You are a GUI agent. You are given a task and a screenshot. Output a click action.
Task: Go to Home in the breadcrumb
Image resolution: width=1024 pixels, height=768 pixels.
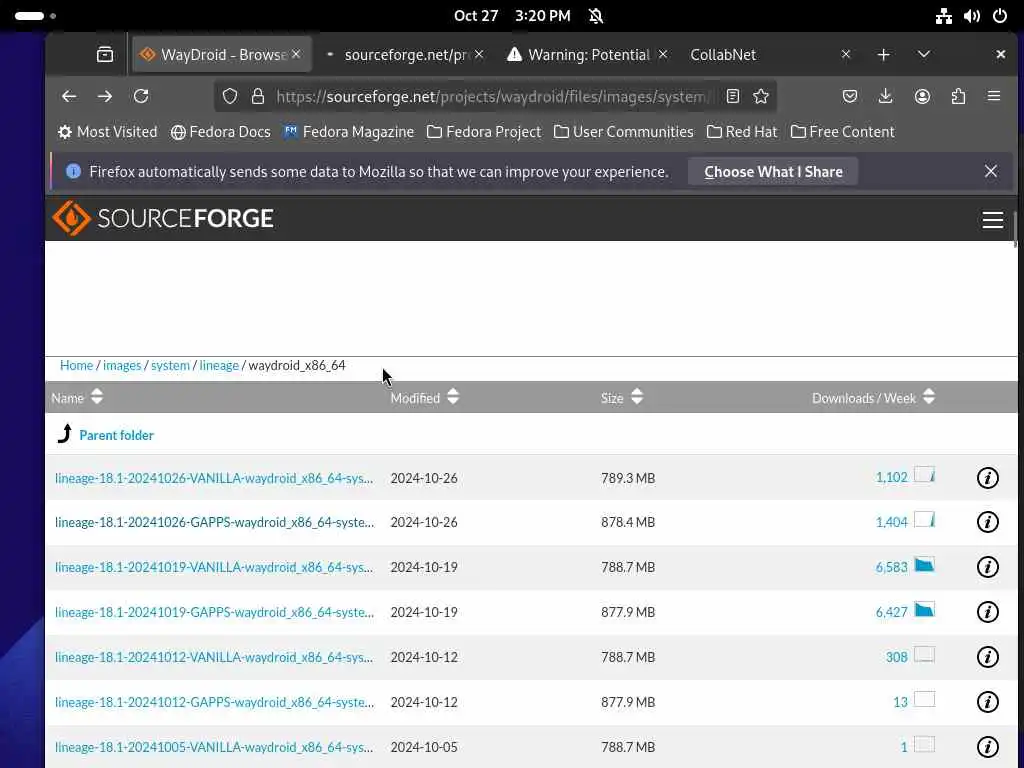(76, 365)
